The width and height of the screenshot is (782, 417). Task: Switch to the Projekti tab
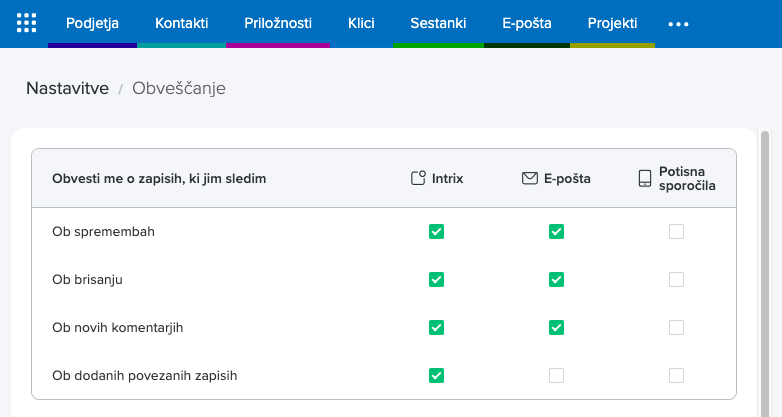[612, 23]
